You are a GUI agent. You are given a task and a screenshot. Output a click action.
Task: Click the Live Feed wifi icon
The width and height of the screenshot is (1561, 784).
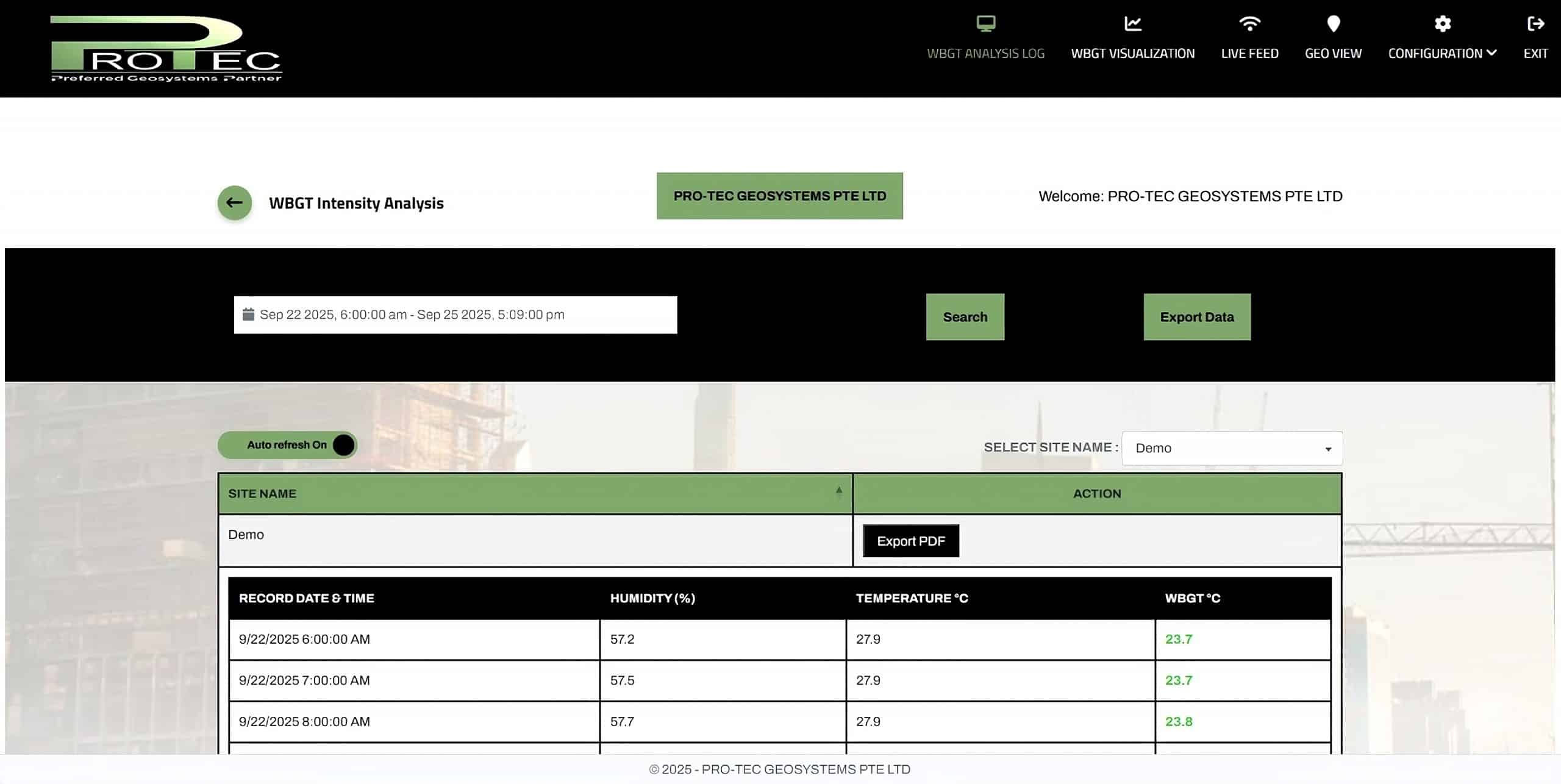point(1249,24)
